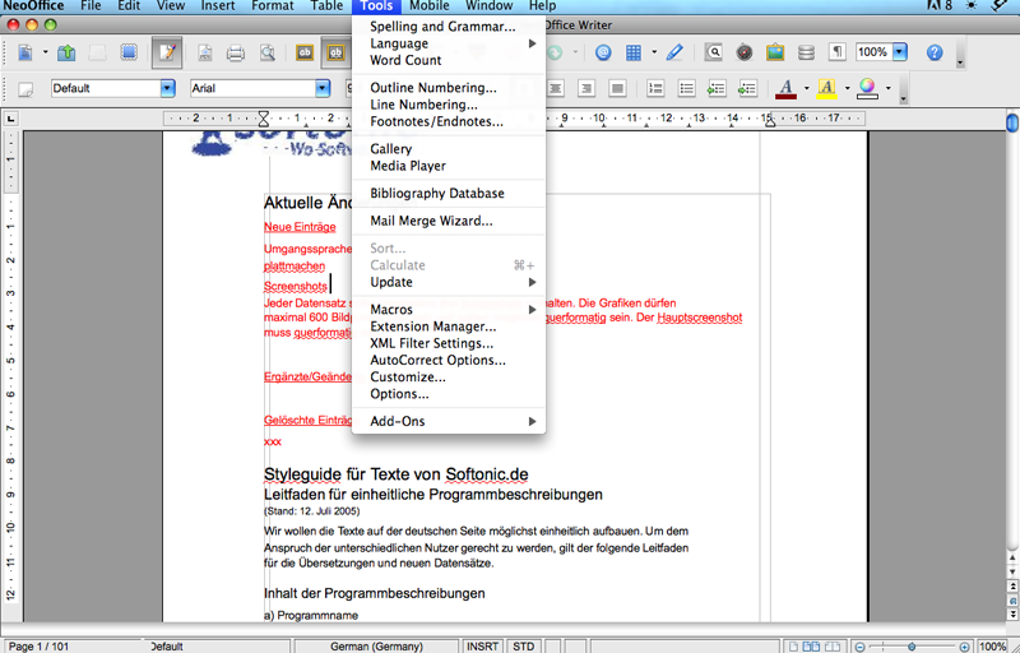Click the blue Help question mark icon
Viewport: 1020px width, 653px height.
935,52
